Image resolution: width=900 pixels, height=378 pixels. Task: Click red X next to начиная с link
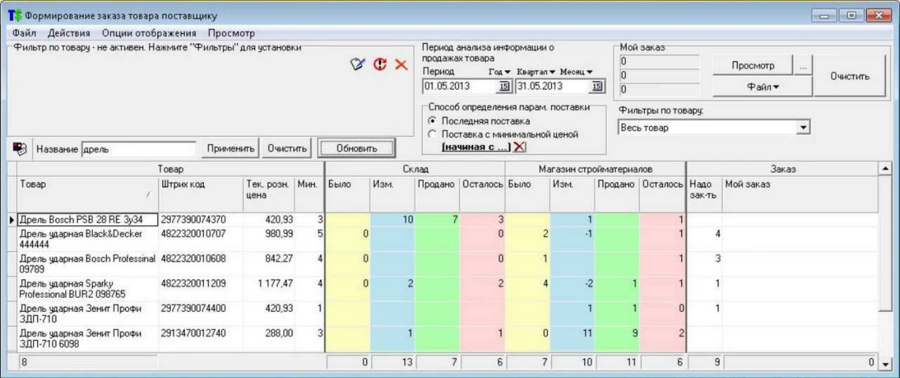(x=519, y=147)
